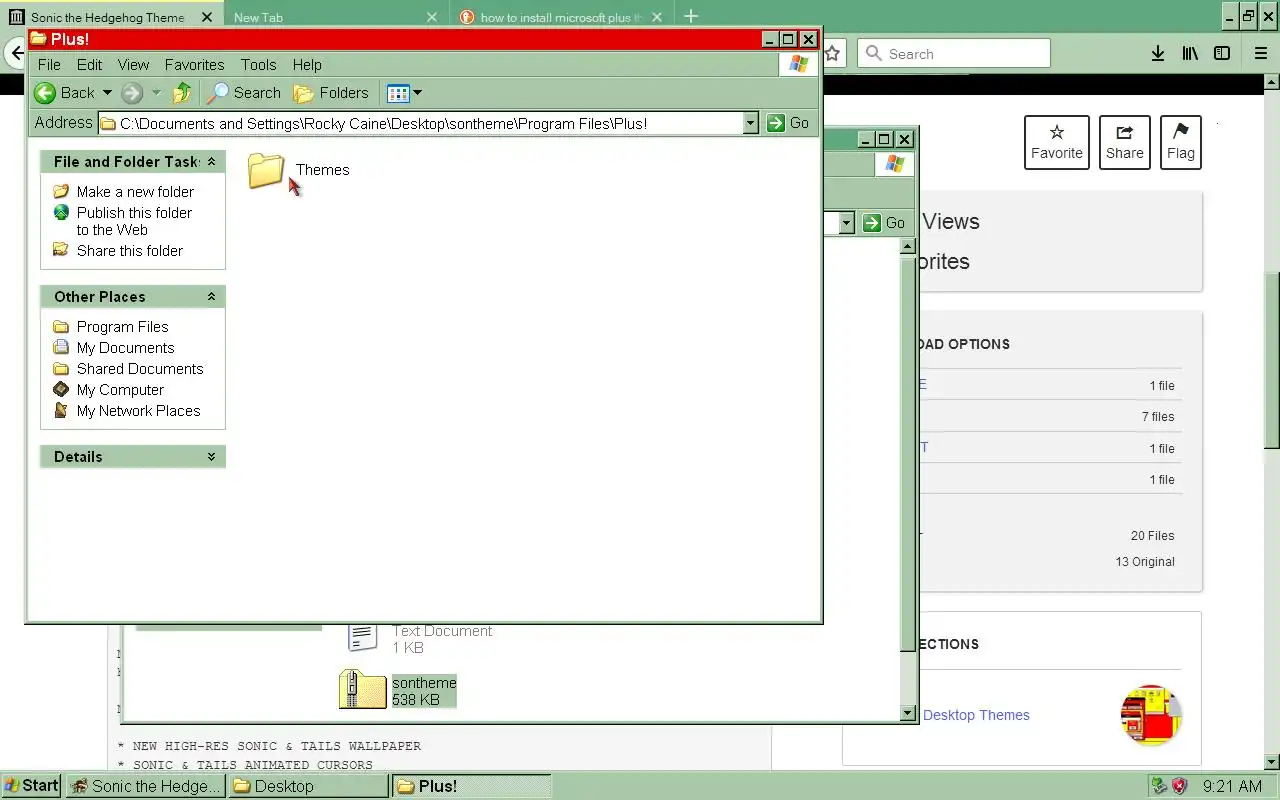The height and width of the screenshot is (800, 1280).
Task: Open the Desktop Themes collection link
Action: coord(976,715)
